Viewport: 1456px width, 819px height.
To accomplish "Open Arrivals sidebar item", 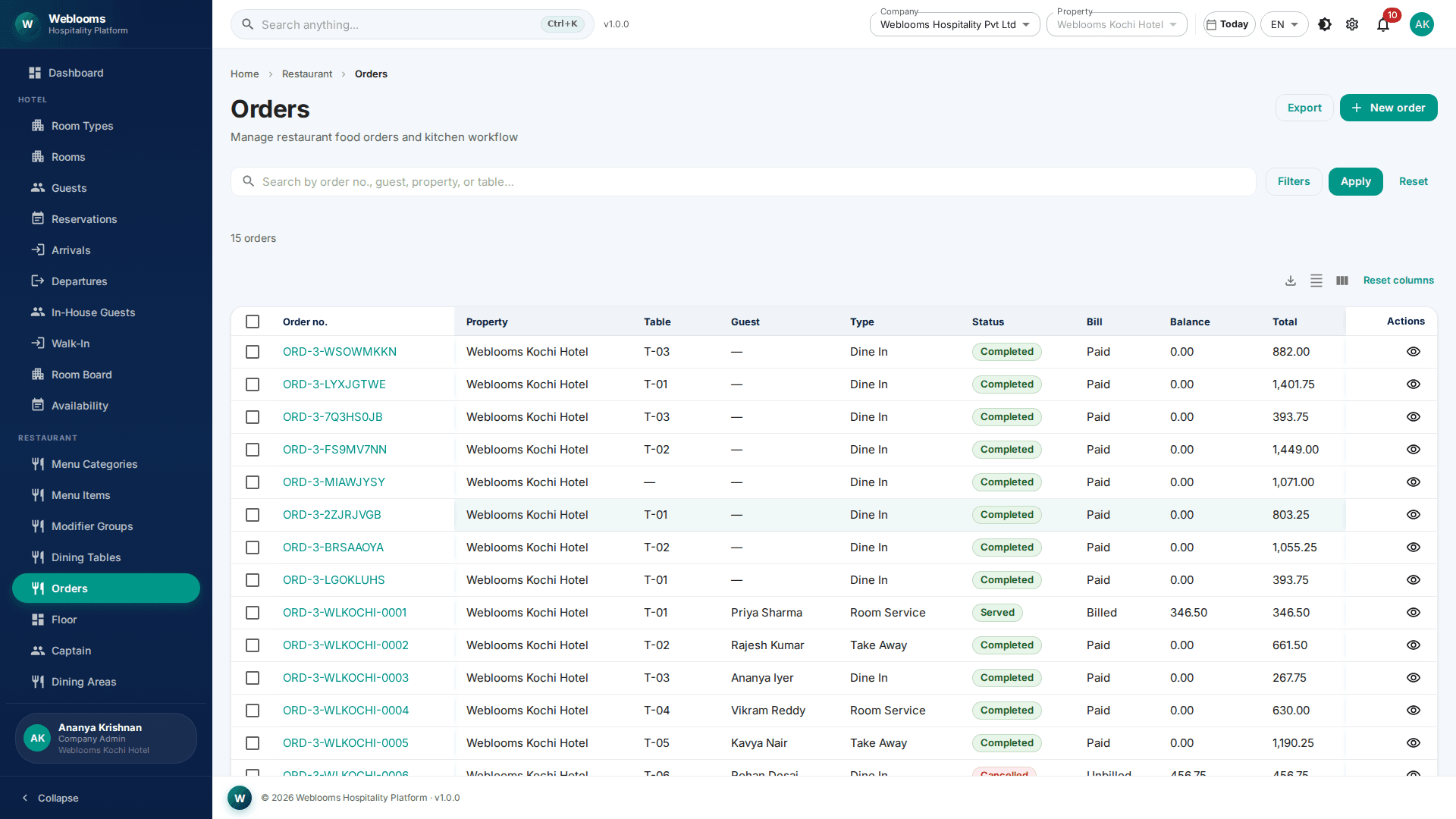I will point(106,250).
